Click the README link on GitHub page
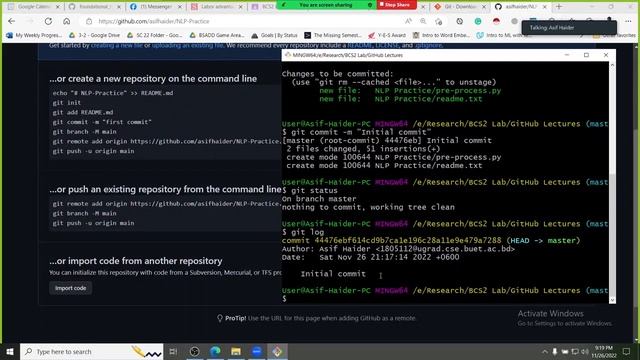The height and width of the screenshot is (360, 640). [x=360, y=45]
